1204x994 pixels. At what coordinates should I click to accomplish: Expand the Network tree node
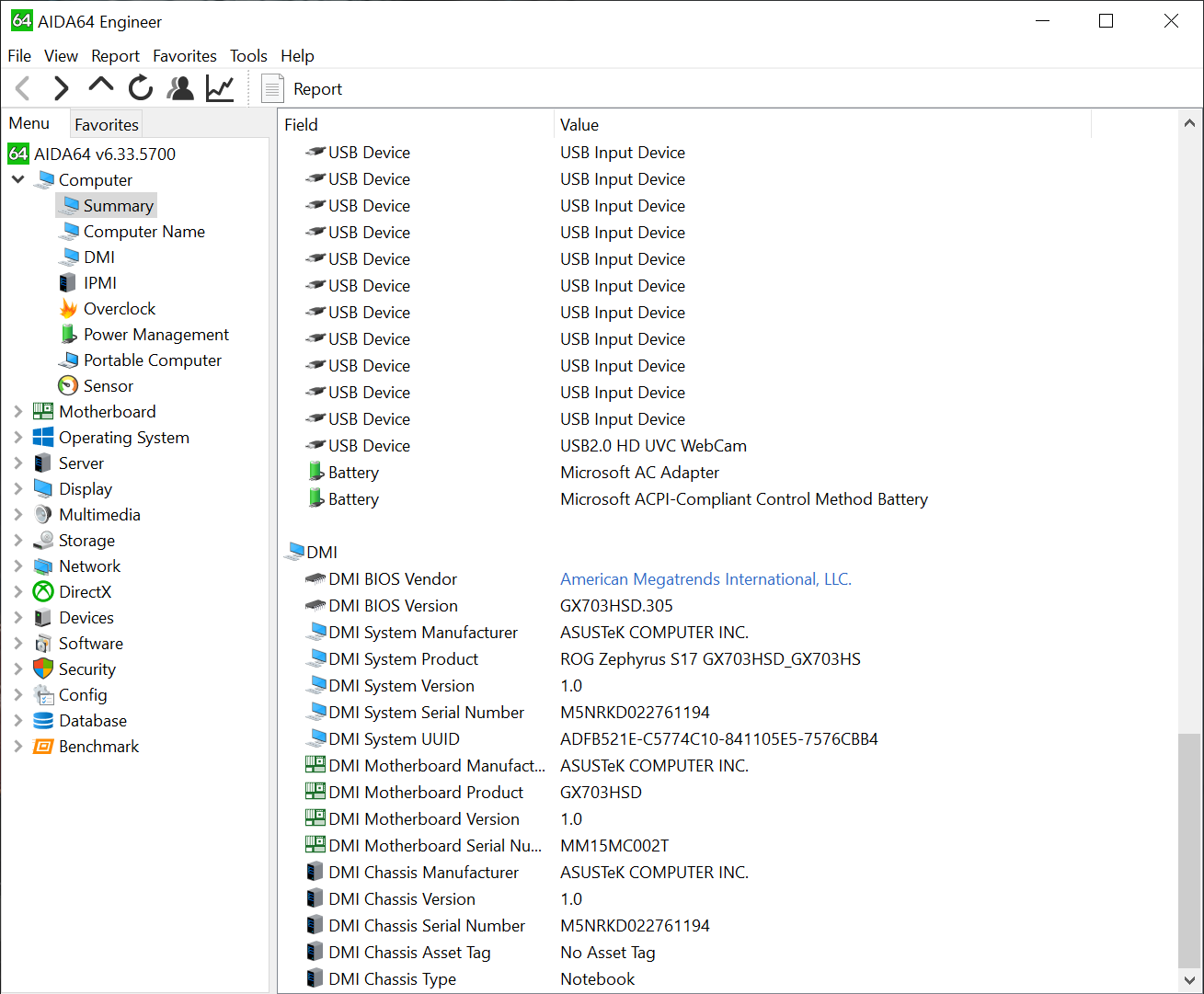coord(17,566)
